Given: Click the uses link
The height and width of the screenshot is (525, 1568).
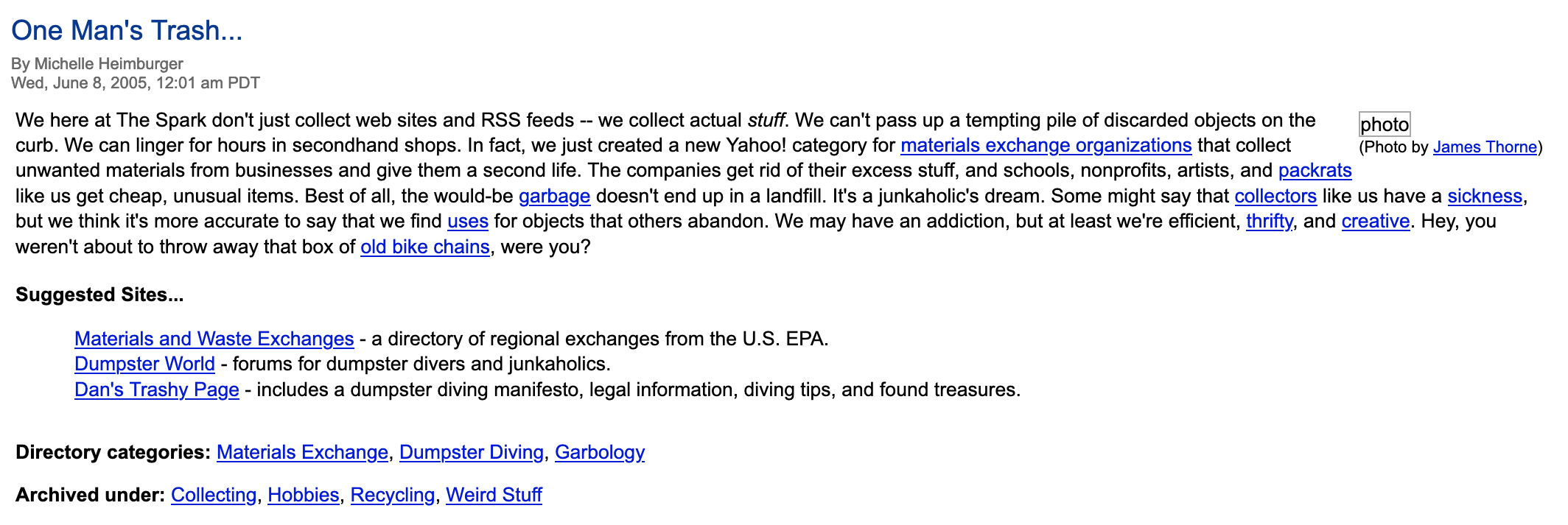Looking at the screenshot, I should 468,221.
